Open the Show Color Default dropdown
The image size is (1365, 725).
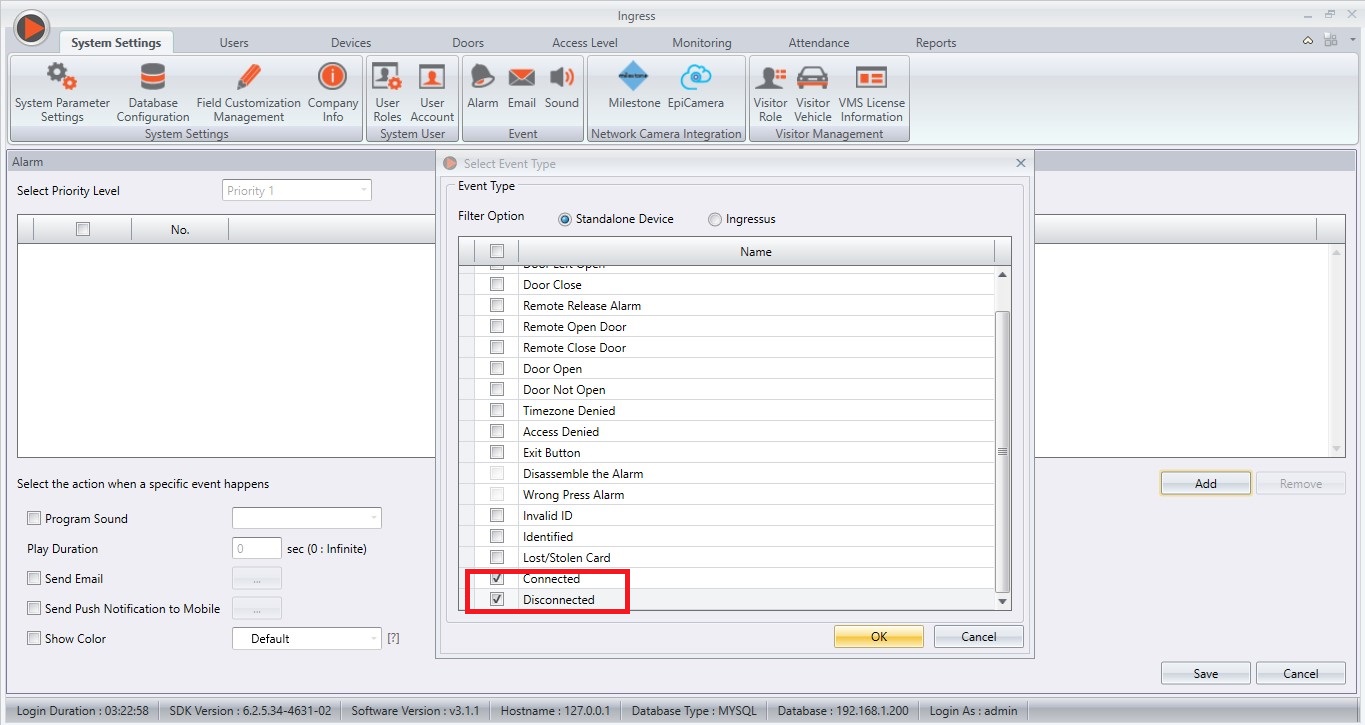[307, 638]
